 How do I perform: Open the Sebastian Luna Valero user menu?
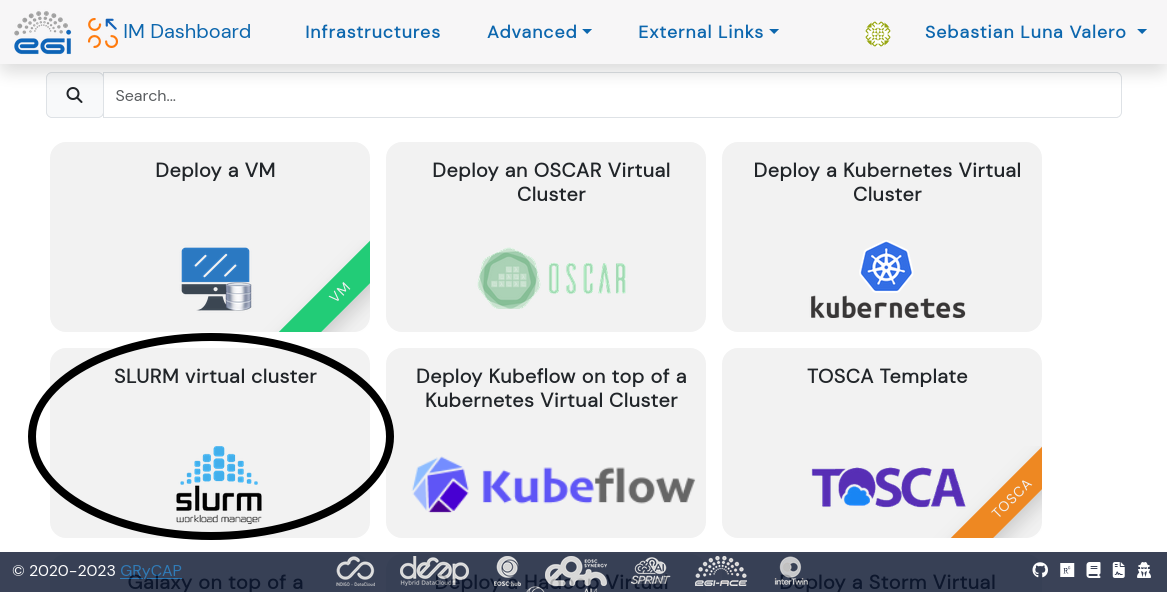coord(1035,32)
